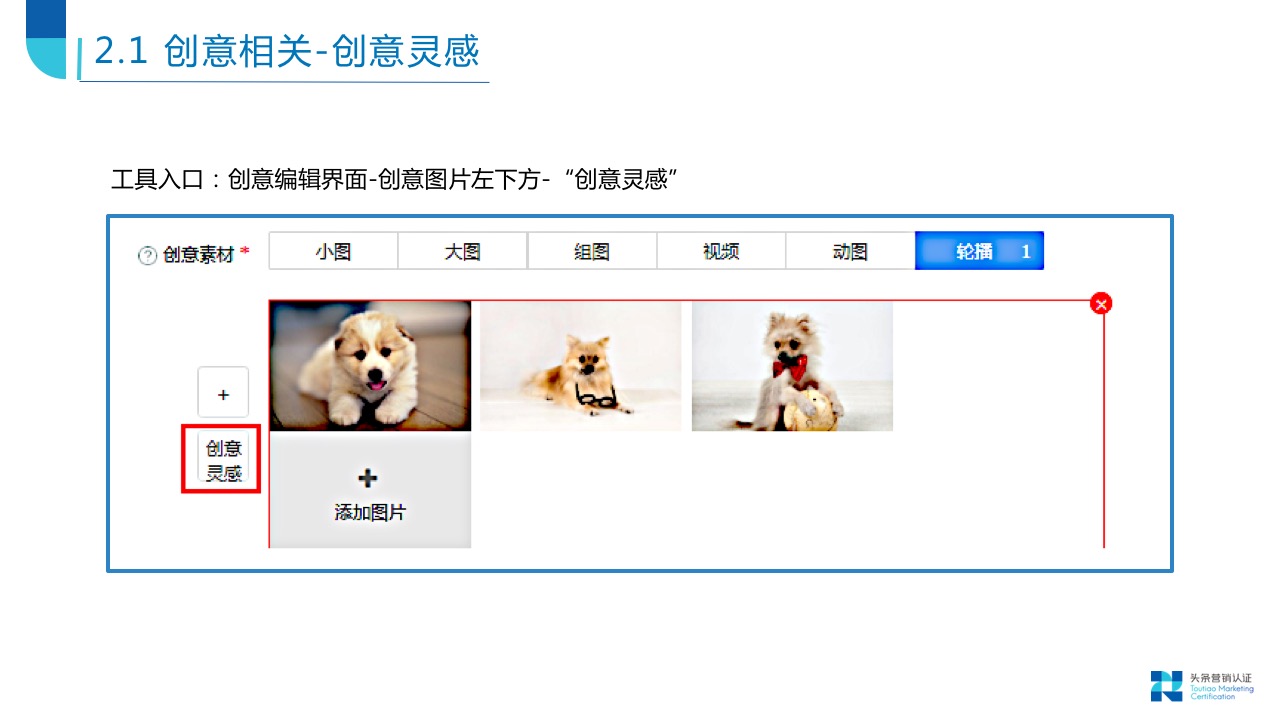Screen dimensions: 1280x720
Task: Click the help question mark beside 创意素材
Action: pos(147,255)
